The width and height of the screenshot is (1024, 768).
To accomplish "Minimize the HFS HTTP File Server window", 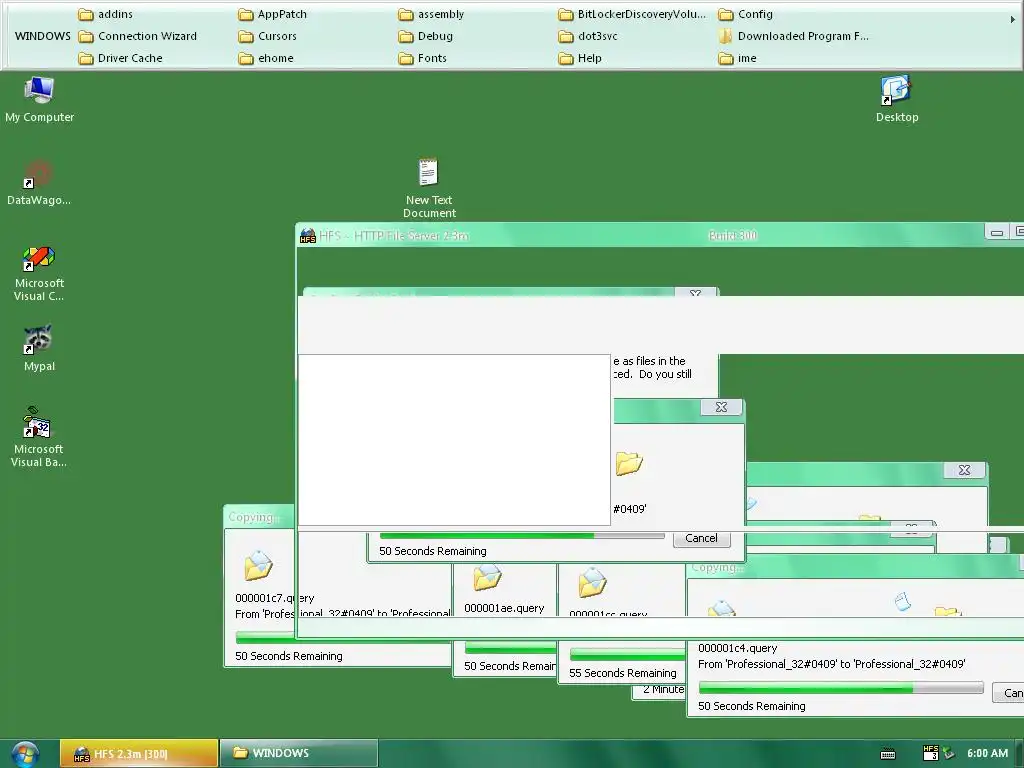I will (997, 232).
